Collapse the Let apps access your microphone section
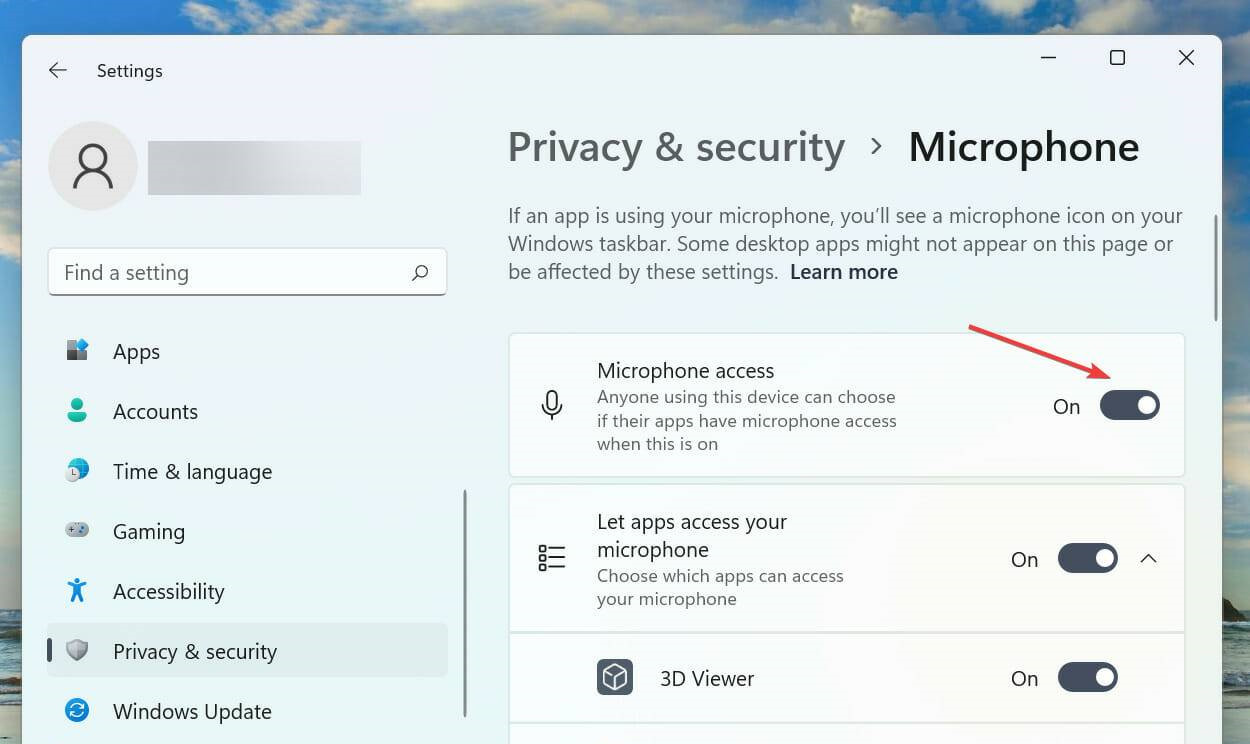1250x744 pixels. (x=1148, y=558)
